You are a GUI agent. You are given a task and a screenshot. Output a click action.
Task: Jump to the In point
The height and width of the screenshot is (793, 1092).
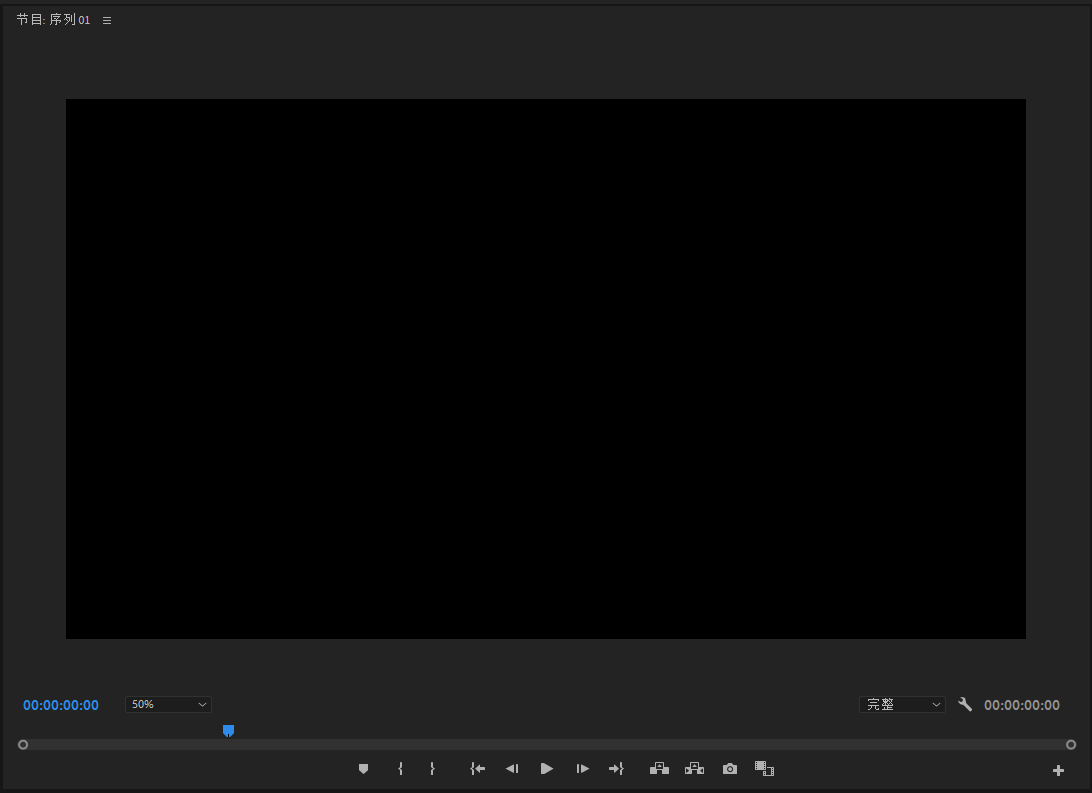point(478,769)
